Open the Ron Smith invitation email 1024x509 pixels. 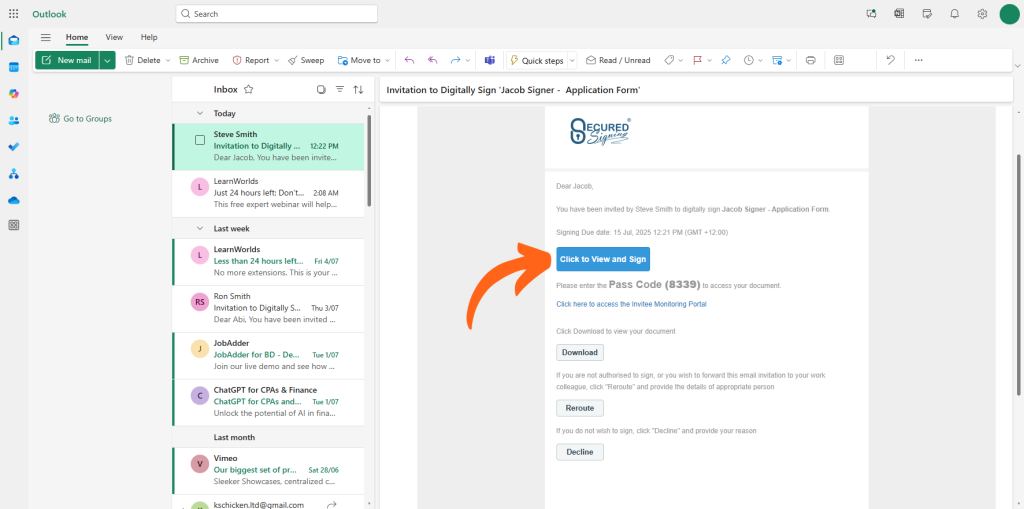(x=268, y=308)
